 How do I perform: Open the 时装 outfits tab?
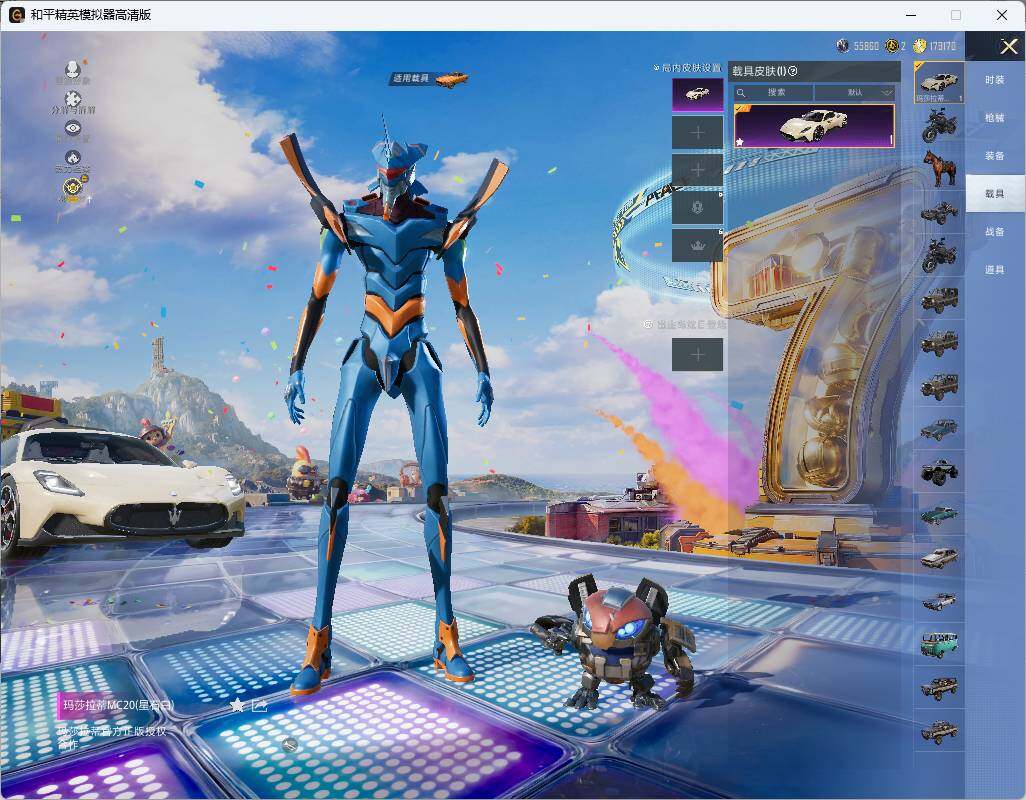coord(995,80)
